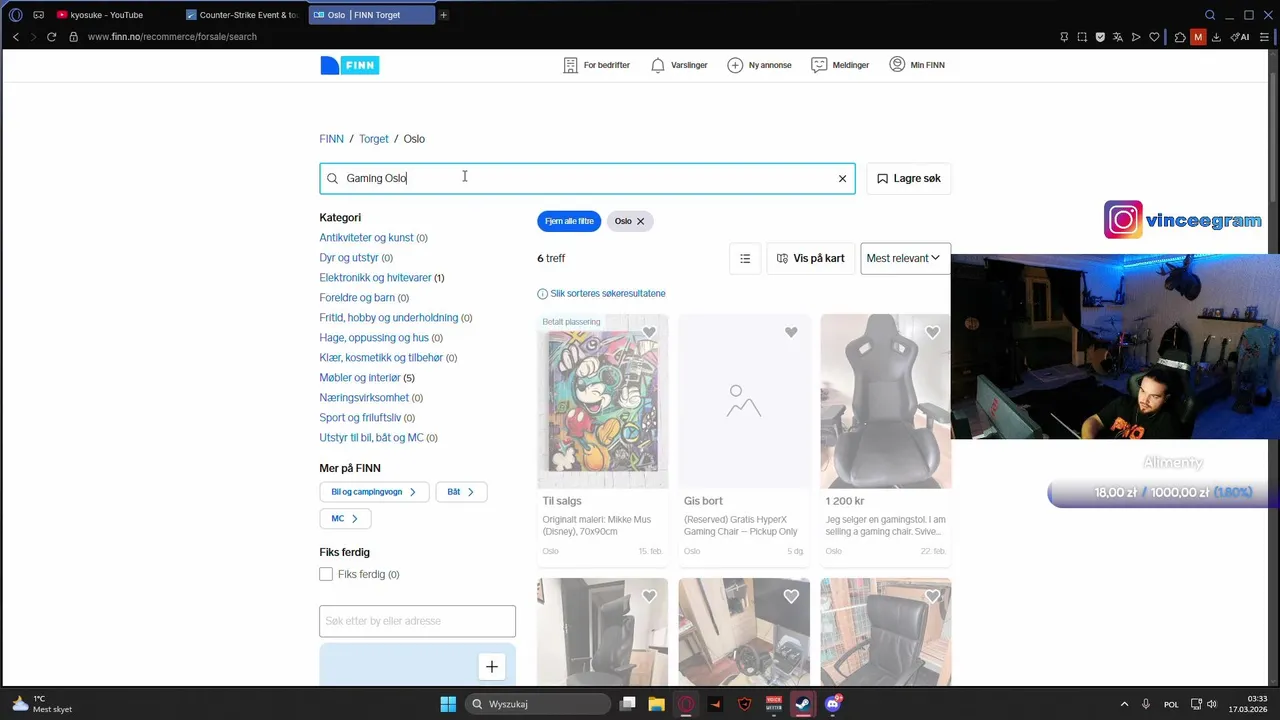Screen dimensions: 1280x720
Task: Remove the Oslo filter chip
Action: 641,221
